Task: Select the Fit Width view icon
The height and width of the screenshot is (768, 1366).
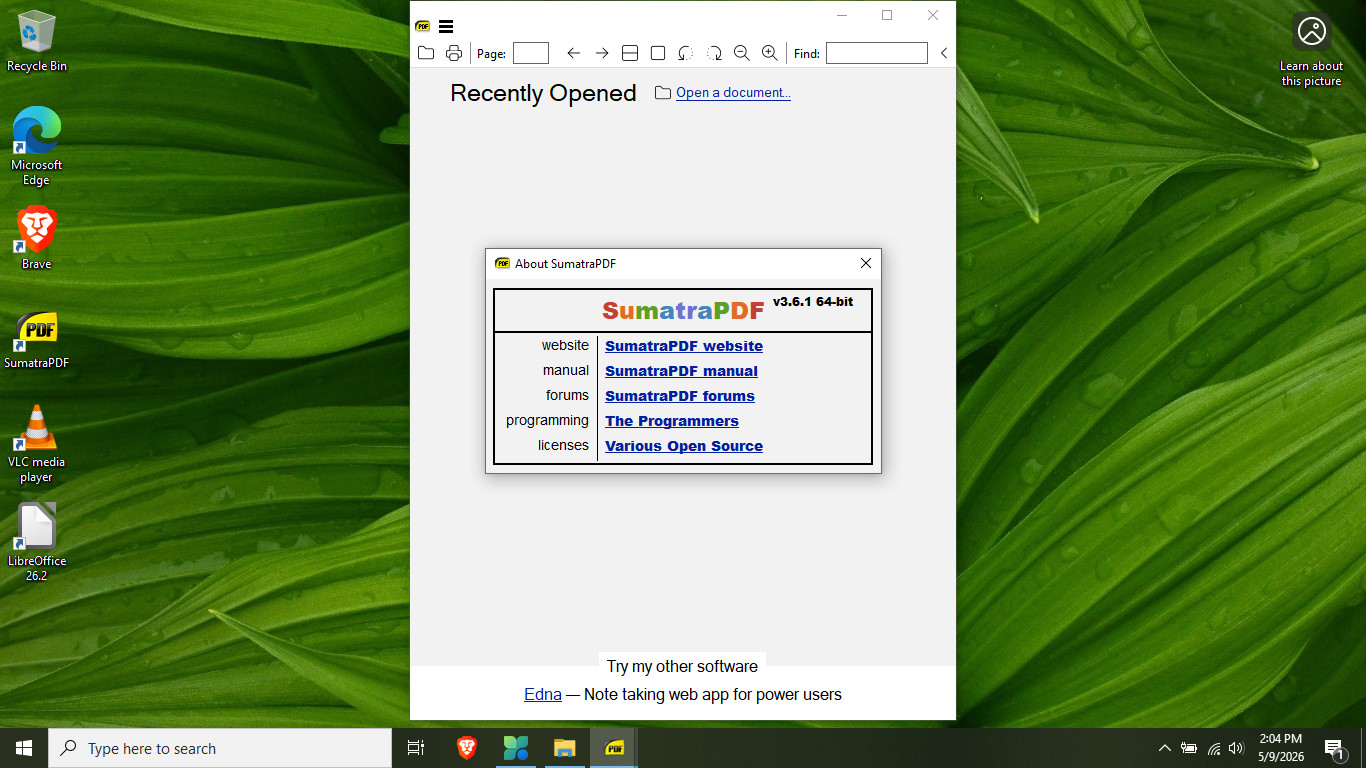Action: click(630, 53)
